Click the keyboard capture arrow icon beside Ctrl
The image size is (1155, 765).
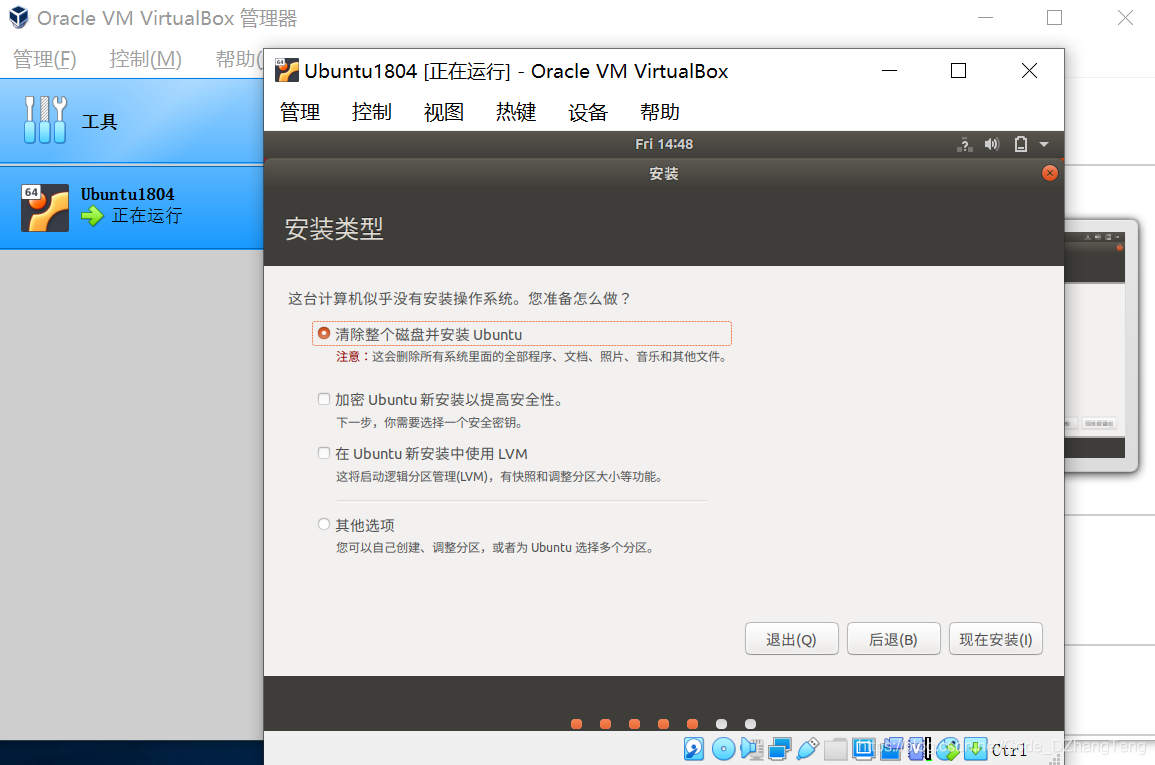coord(975,749)
